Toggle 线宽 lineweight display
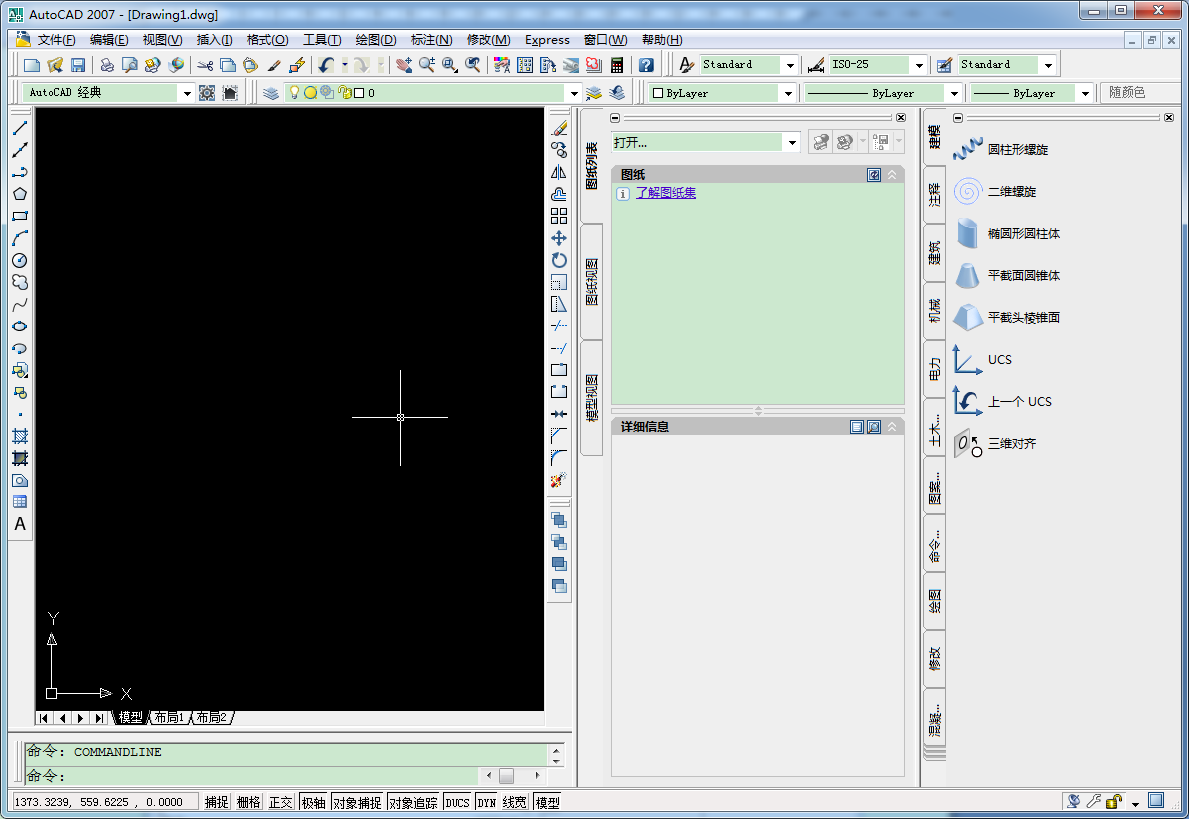1189x819 pixels. tap(515, 802)
